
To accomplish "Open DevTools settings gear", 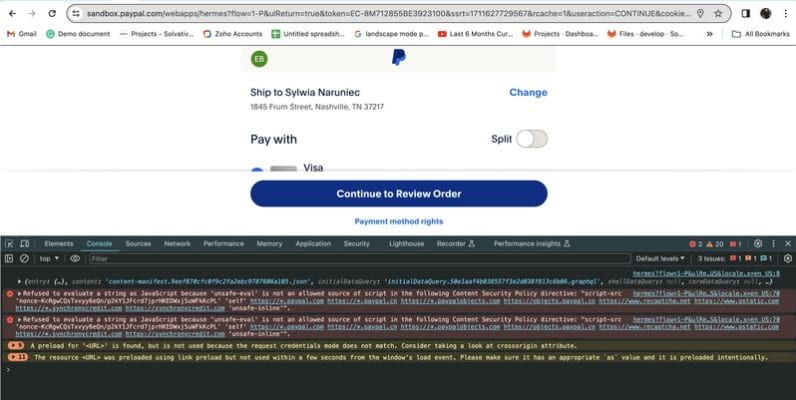I will (x=758, y=244).
